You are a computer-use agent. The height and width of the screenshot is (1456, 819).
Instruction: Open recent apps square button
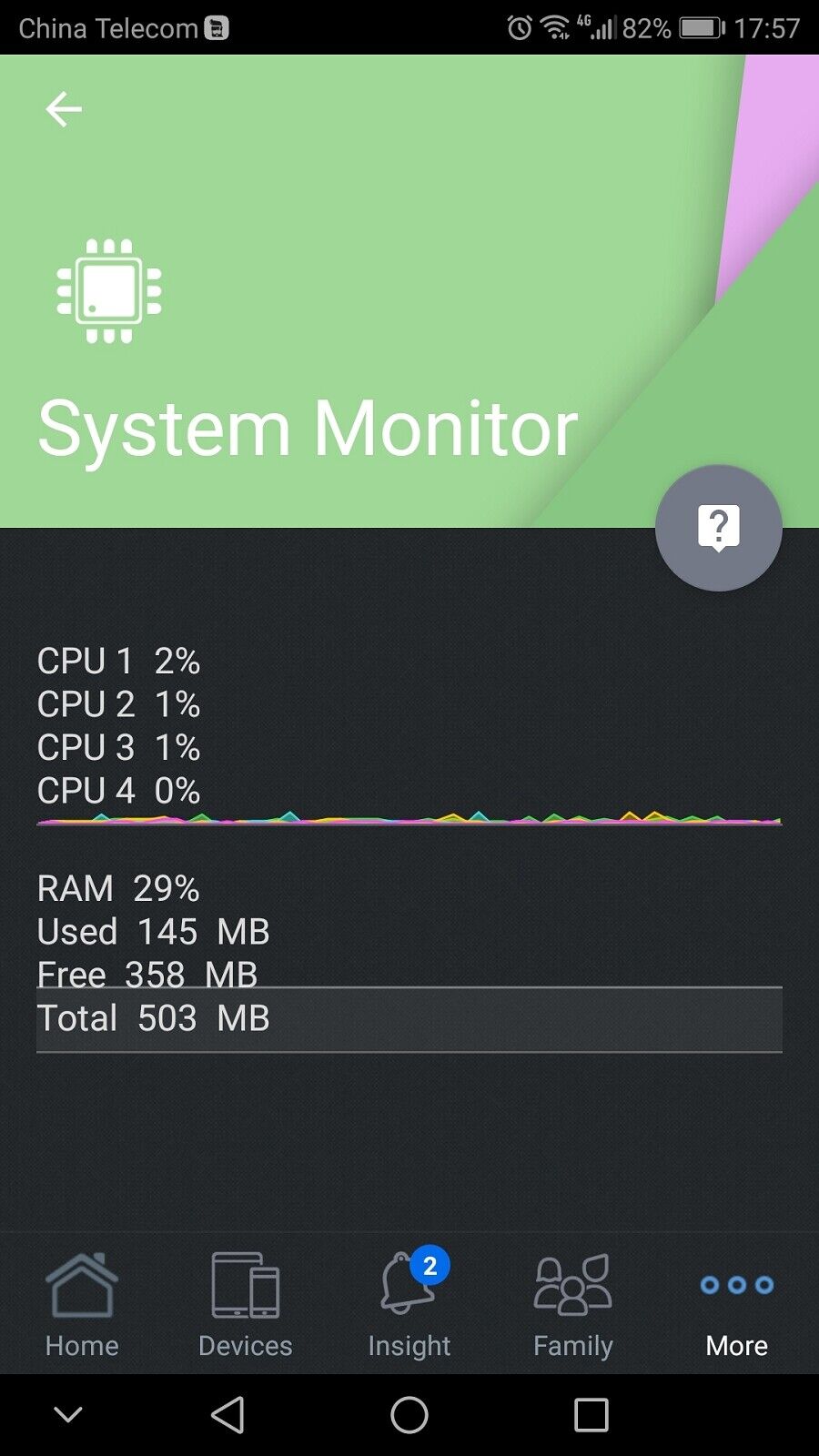tap(591, 1415)
